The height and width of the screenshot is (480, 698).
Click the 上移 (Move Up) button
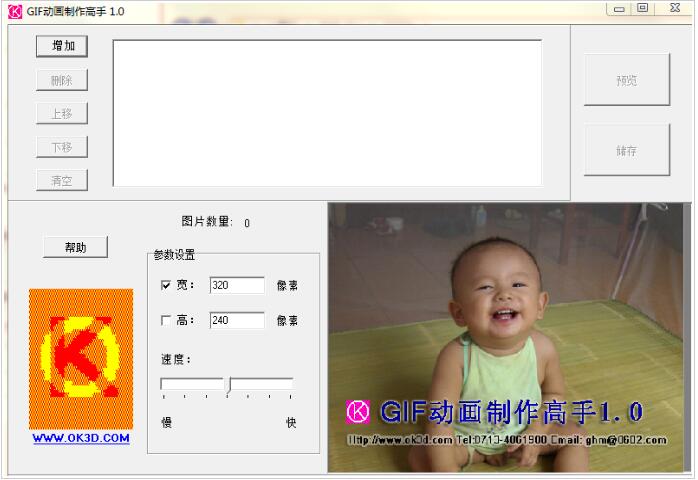(x=62, y=113)
